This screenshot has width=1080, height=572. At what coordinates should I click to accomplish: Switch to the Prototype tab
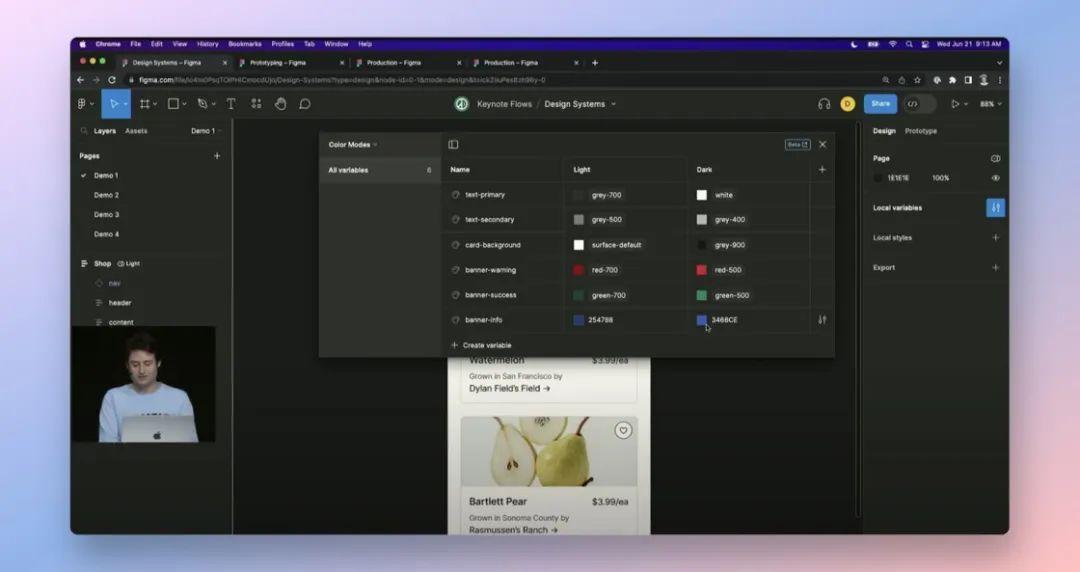921,131
